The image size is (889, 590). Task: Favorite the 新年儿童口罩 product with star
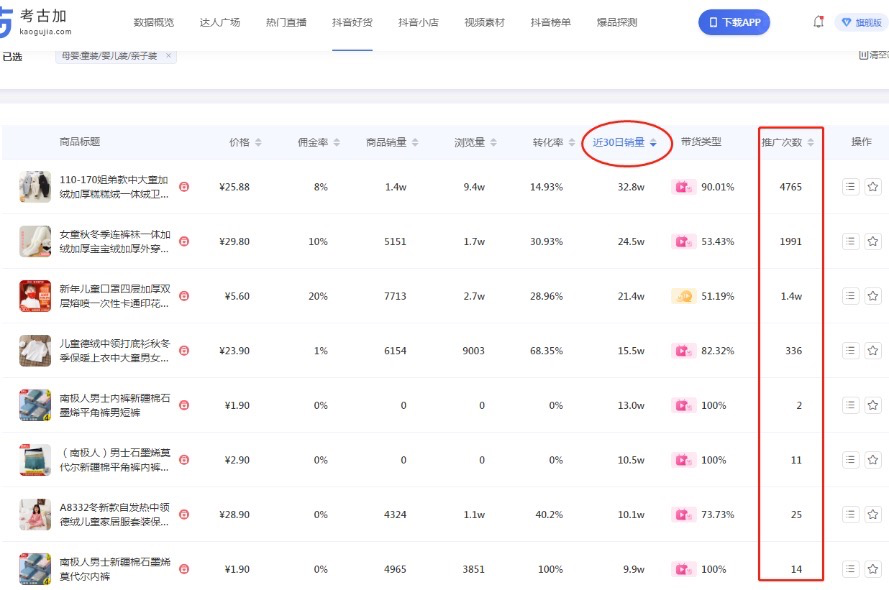(x=873, y=296)
